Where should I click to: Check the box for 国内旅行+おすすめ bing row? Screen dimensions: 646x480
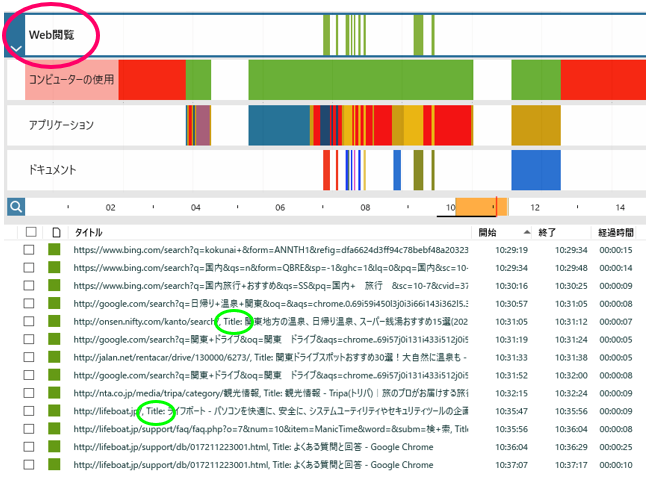(x=29, y=286)
